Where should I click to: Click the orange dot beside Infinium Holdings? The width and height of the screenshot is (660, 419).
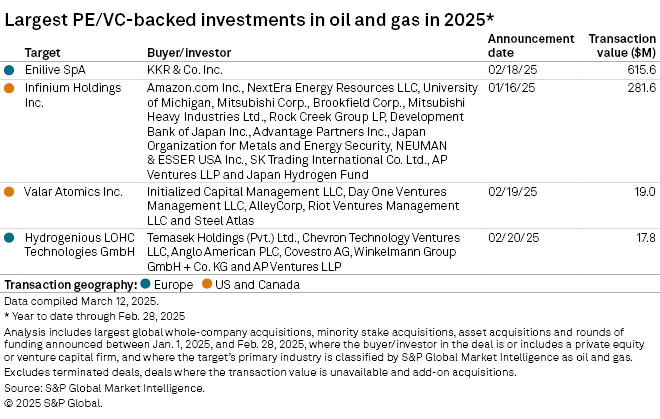[x=9, y=88]
